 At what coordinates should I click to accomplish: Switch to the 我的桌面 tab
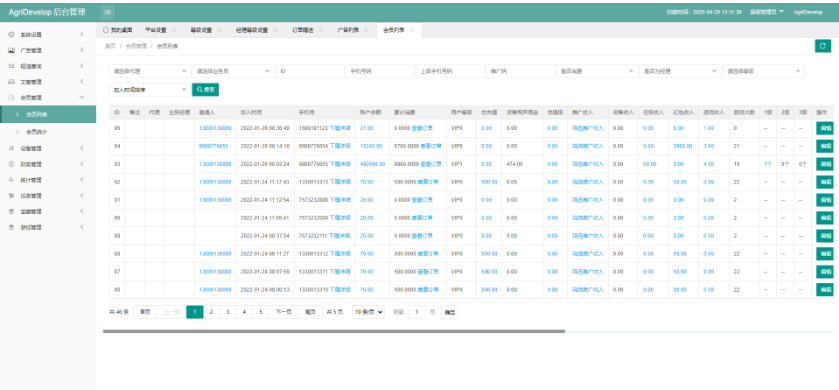[118, 30]
